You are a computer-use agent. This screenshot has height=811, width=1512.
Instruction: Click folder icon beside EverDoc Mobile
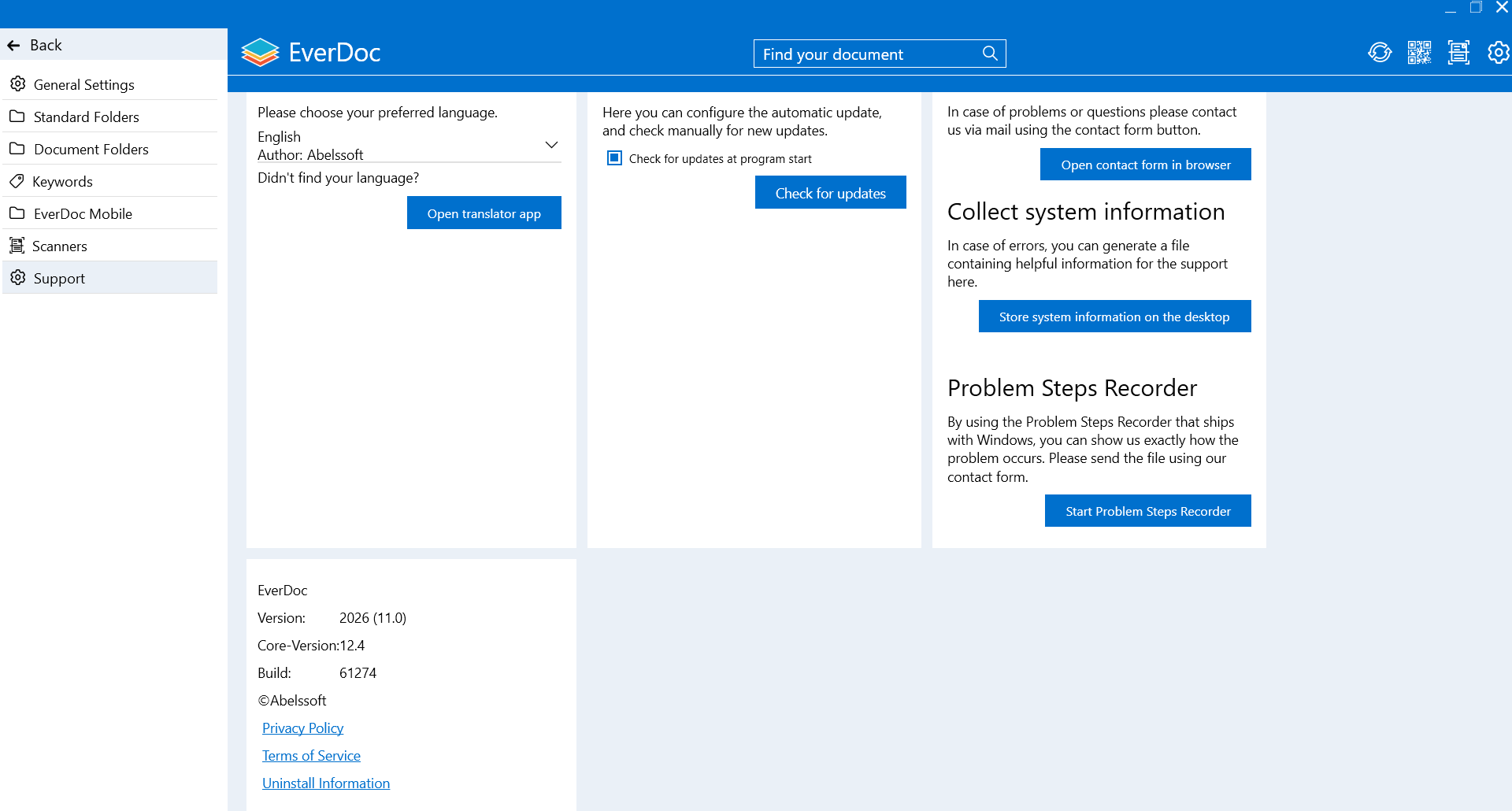pyautogui.click(x=17, y=213)
